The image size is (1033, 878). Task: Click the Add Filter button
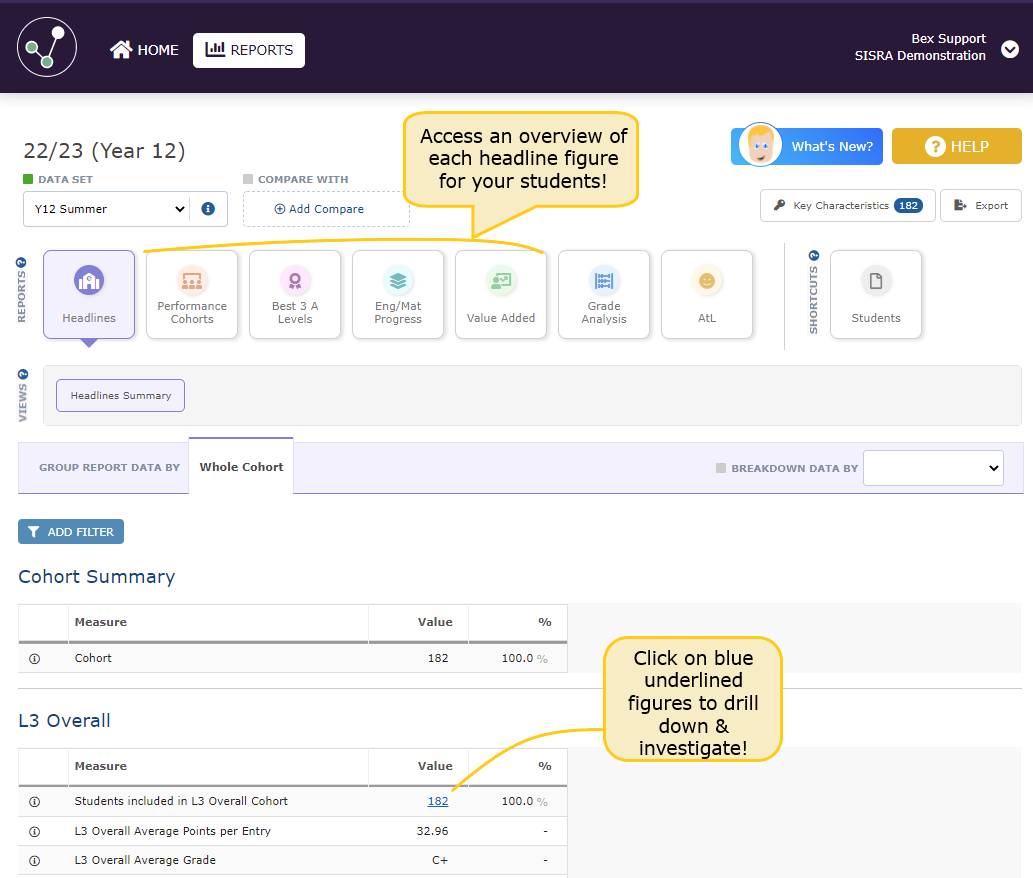pos(71,532)
